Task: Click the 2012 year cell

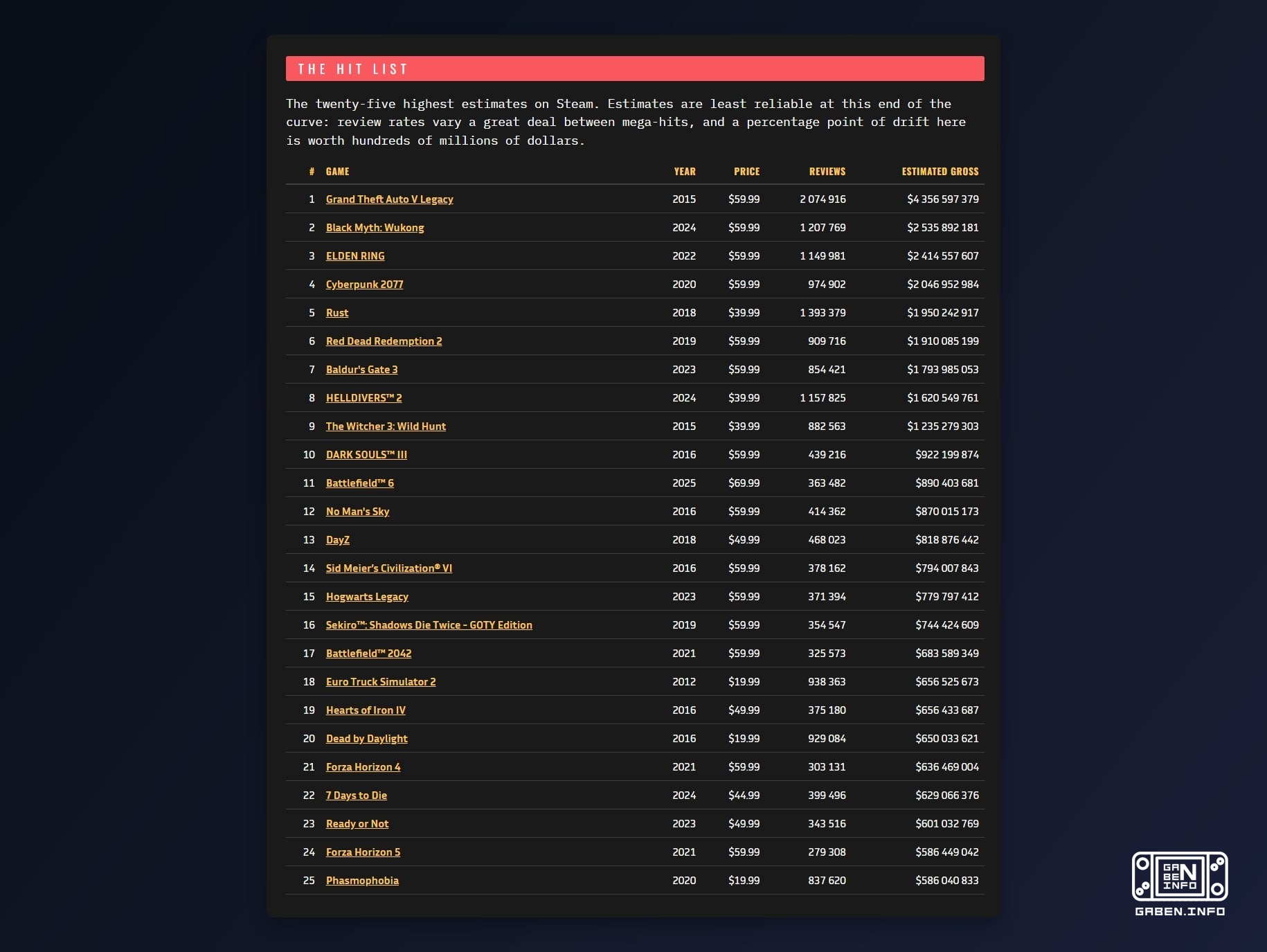Action: coord(684,682)
